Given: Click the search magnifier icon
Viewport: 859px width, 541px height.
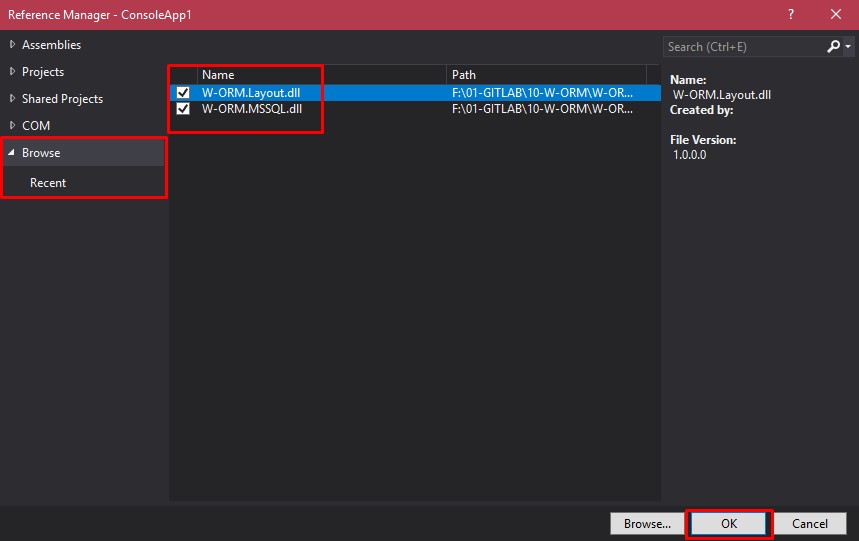Looking at the screenshot, I should point(834,47).
